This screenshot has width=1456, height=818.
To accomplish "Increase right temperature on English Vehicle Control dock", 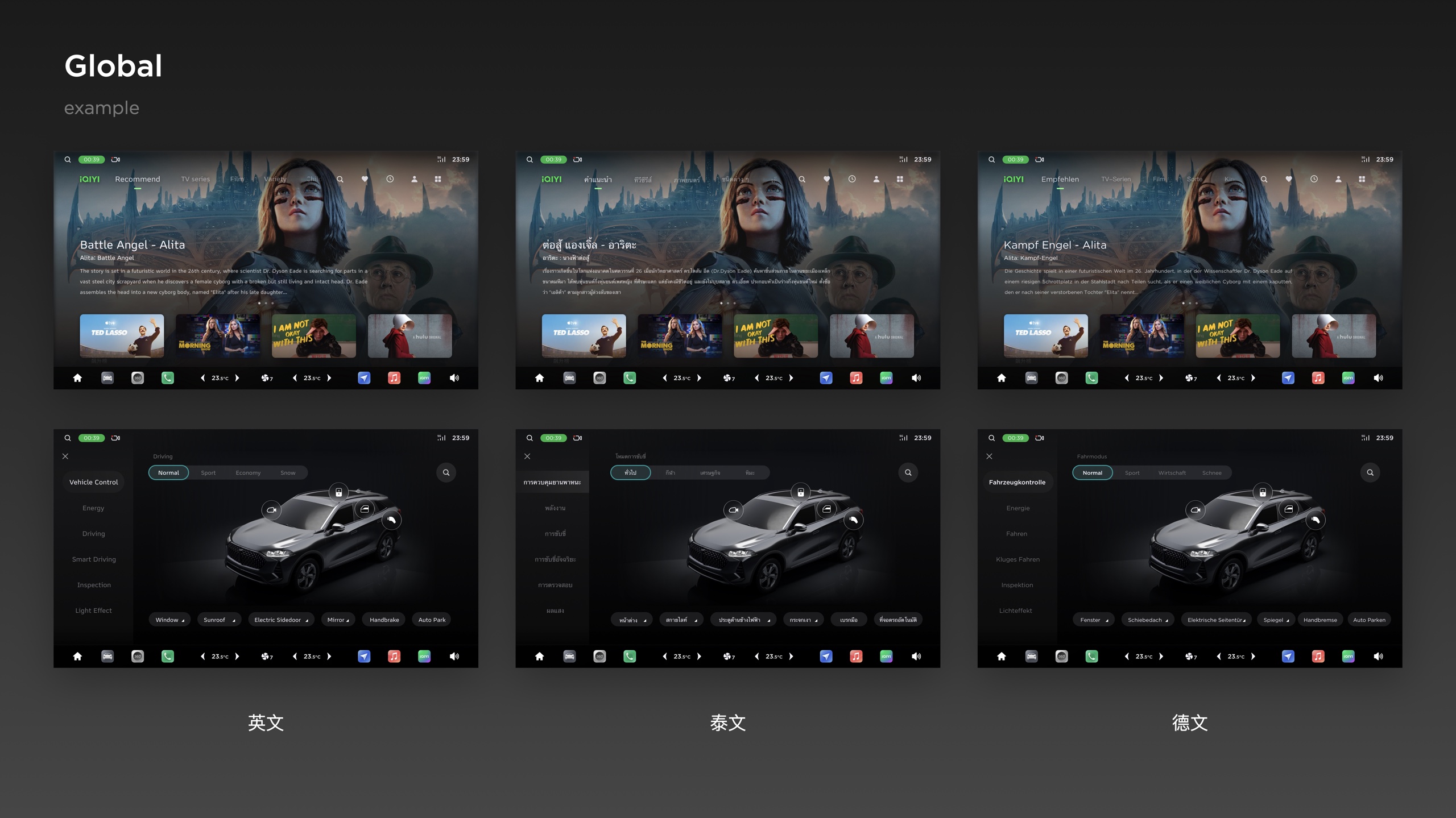I will [x=329, y=657].
